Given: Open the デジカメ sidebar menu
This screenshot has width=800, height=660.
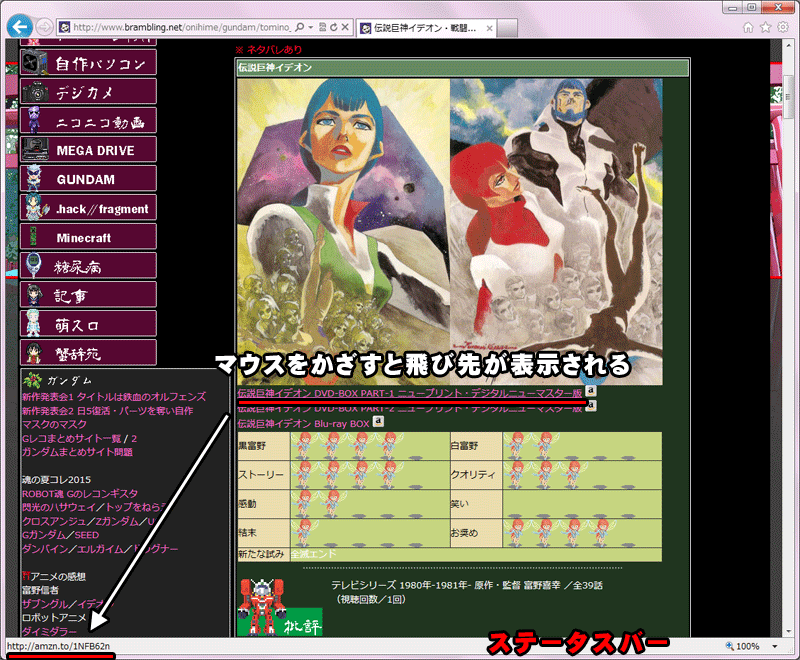Looking at the screenshot, I should tap(88, 91).
